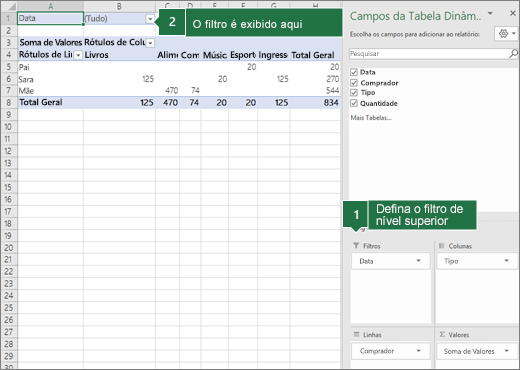Viewport: 520px width, 370px height.
Task: Click grand total value 834
Action: [x=331, y=103]
